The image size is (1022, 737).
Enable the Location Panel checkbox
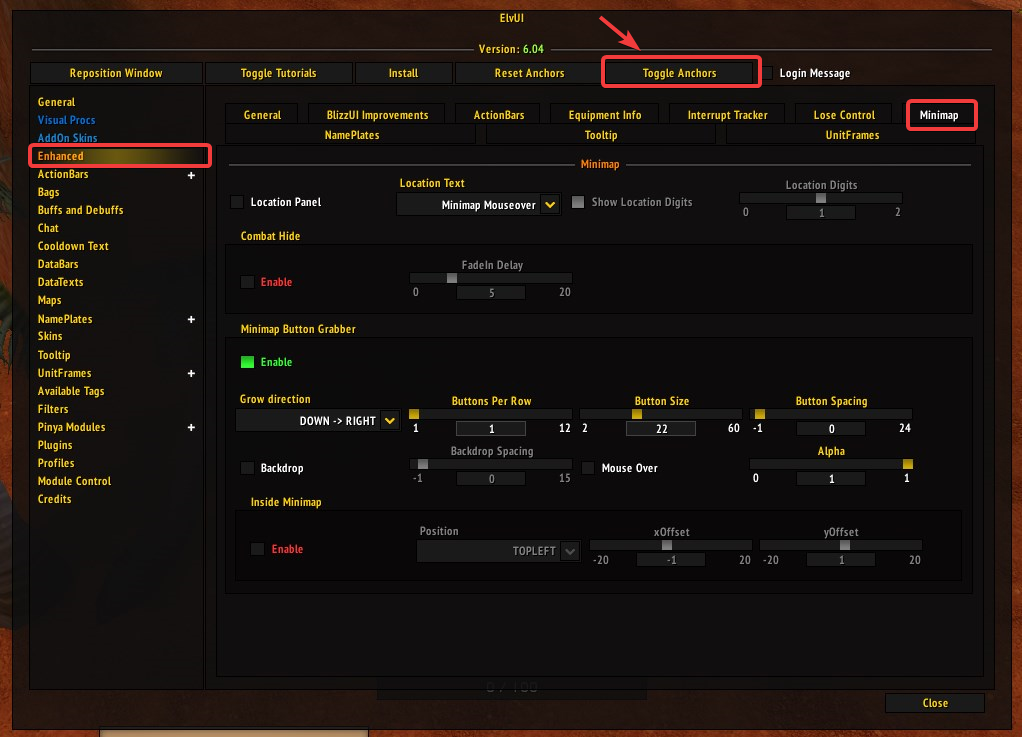(x=237, y=202)
